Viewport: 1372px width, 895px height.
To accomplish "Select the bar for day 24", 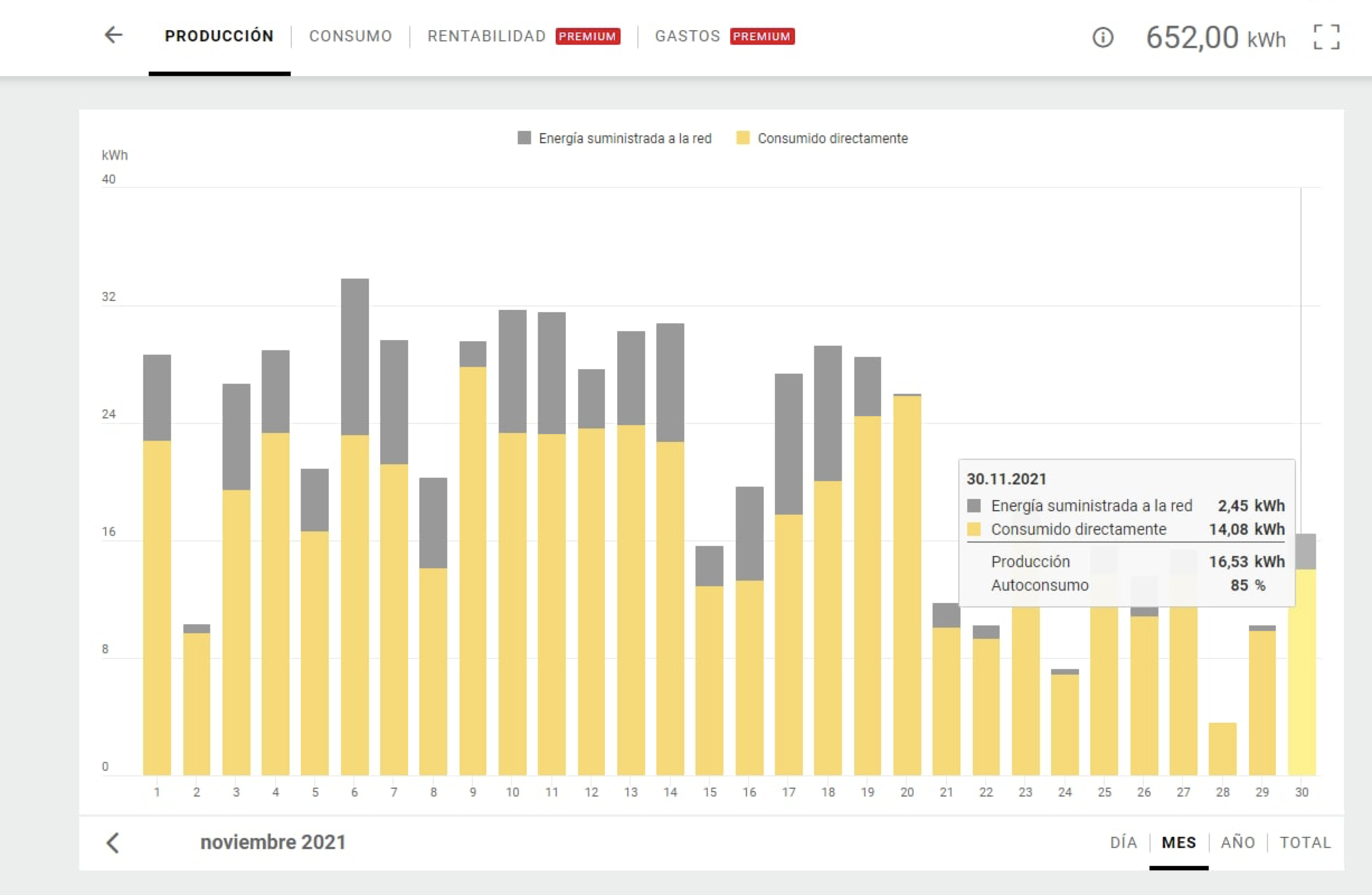I will pyautogui.click(x=1065, y=722).
